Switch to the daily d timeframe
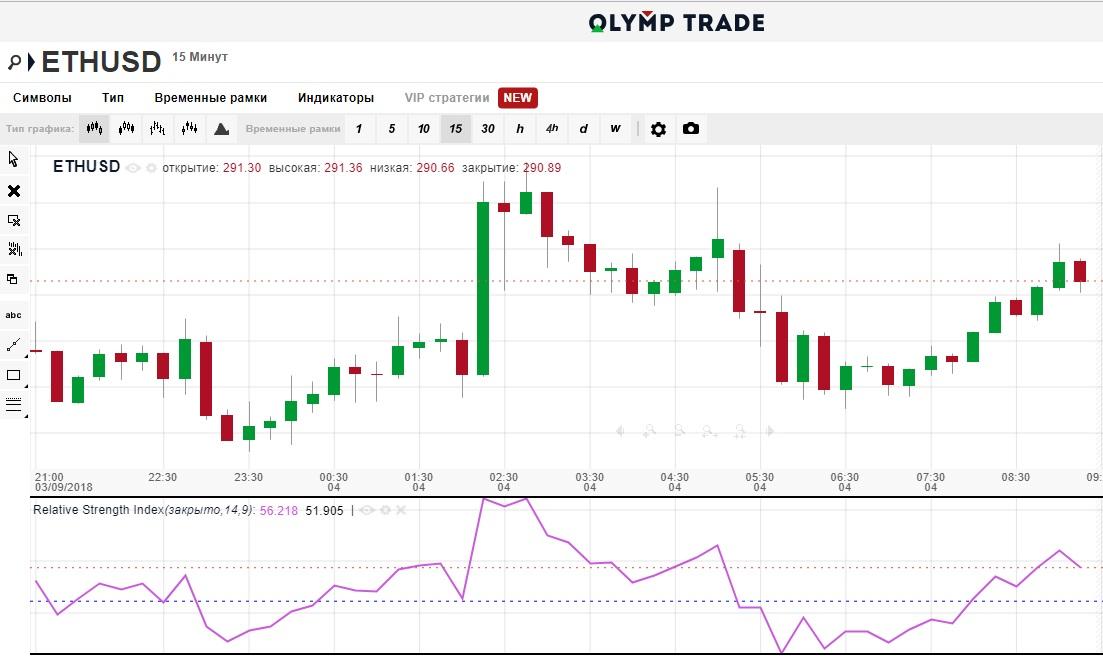Viewport: 1103px width, 670px height. click(x=584, y=129)
